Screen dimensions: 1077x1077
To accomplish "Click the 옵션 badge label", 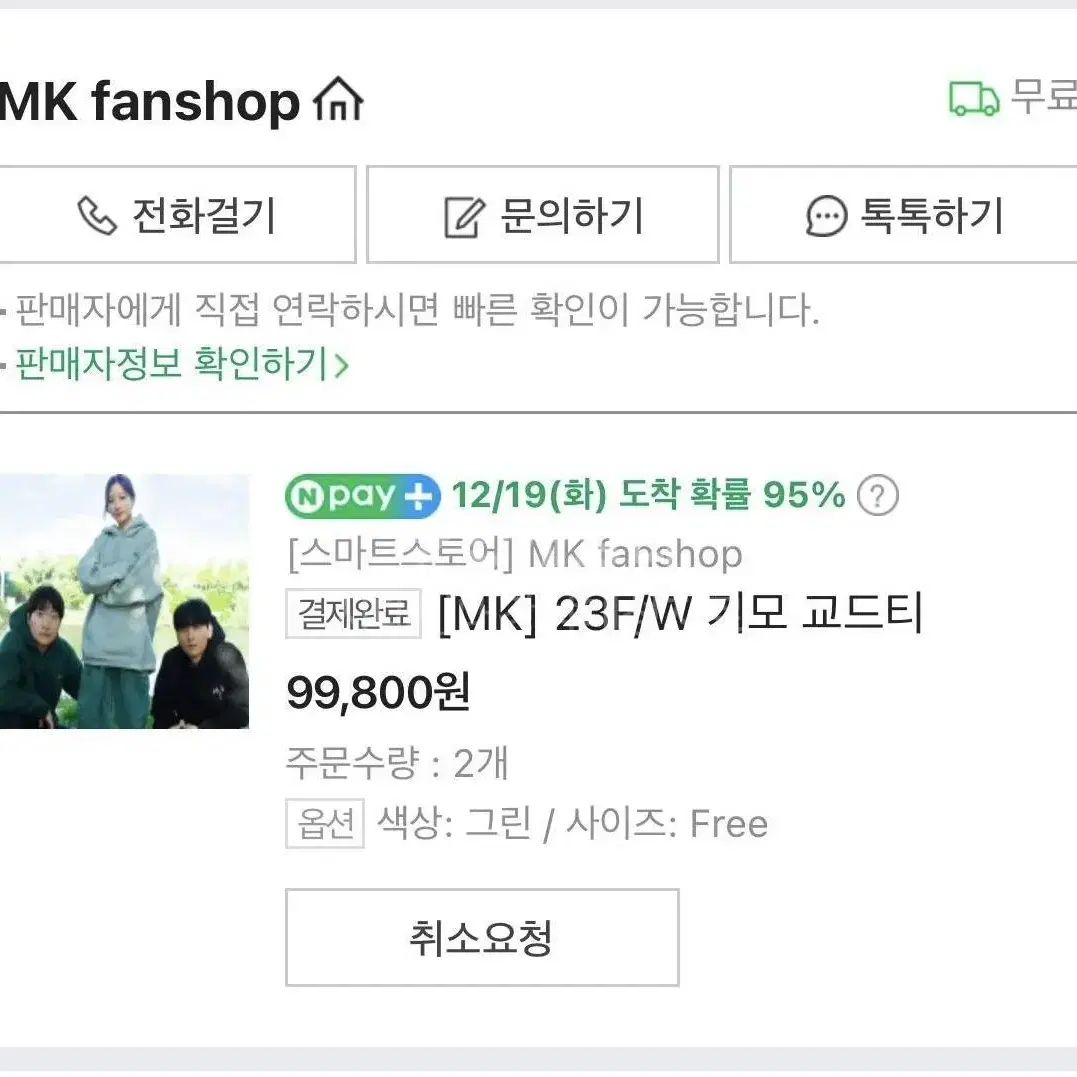I will (325, 824).
